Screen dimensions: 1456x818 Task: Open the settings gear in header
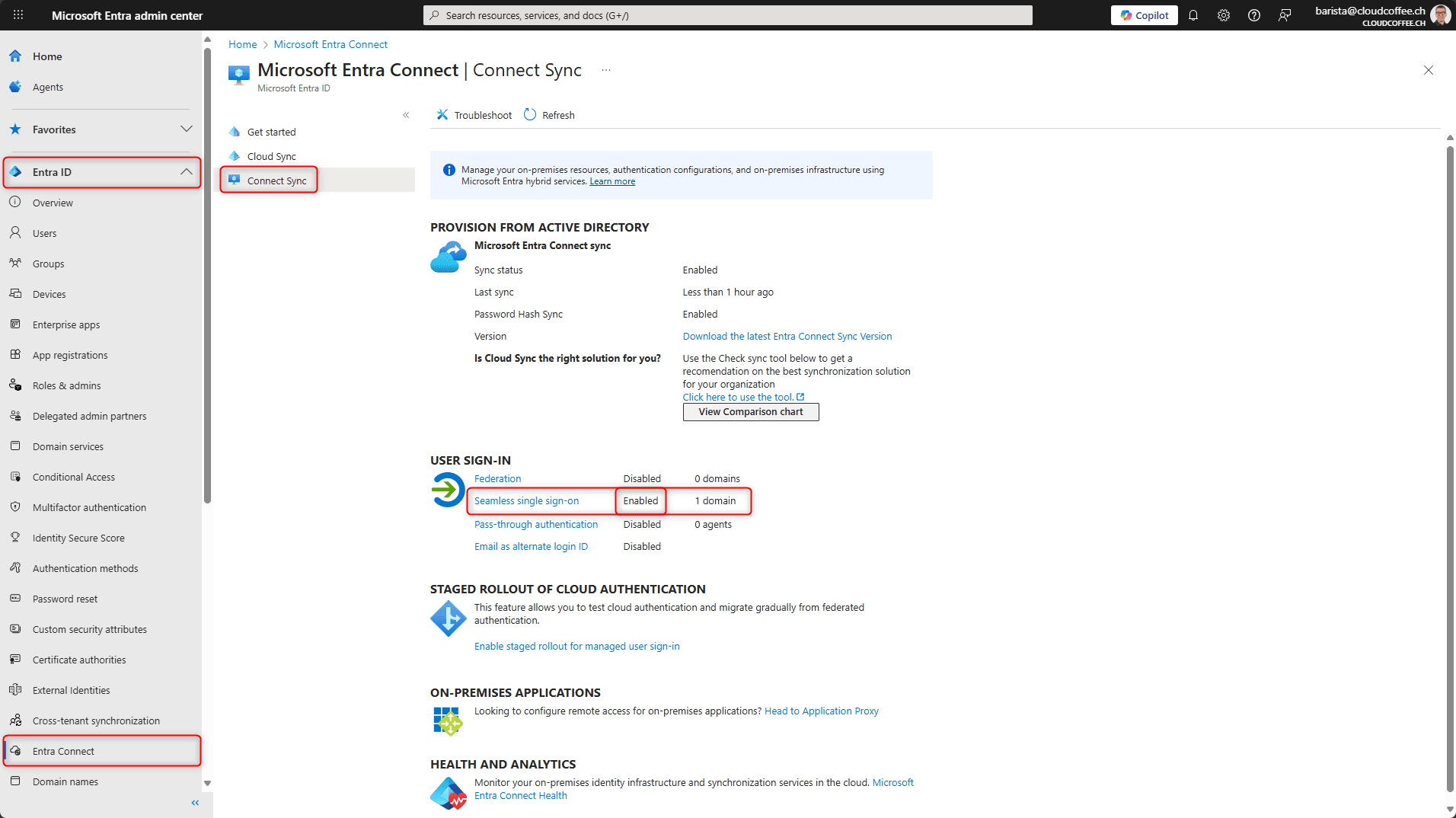pyautogui.click(x=1224, y=15)
